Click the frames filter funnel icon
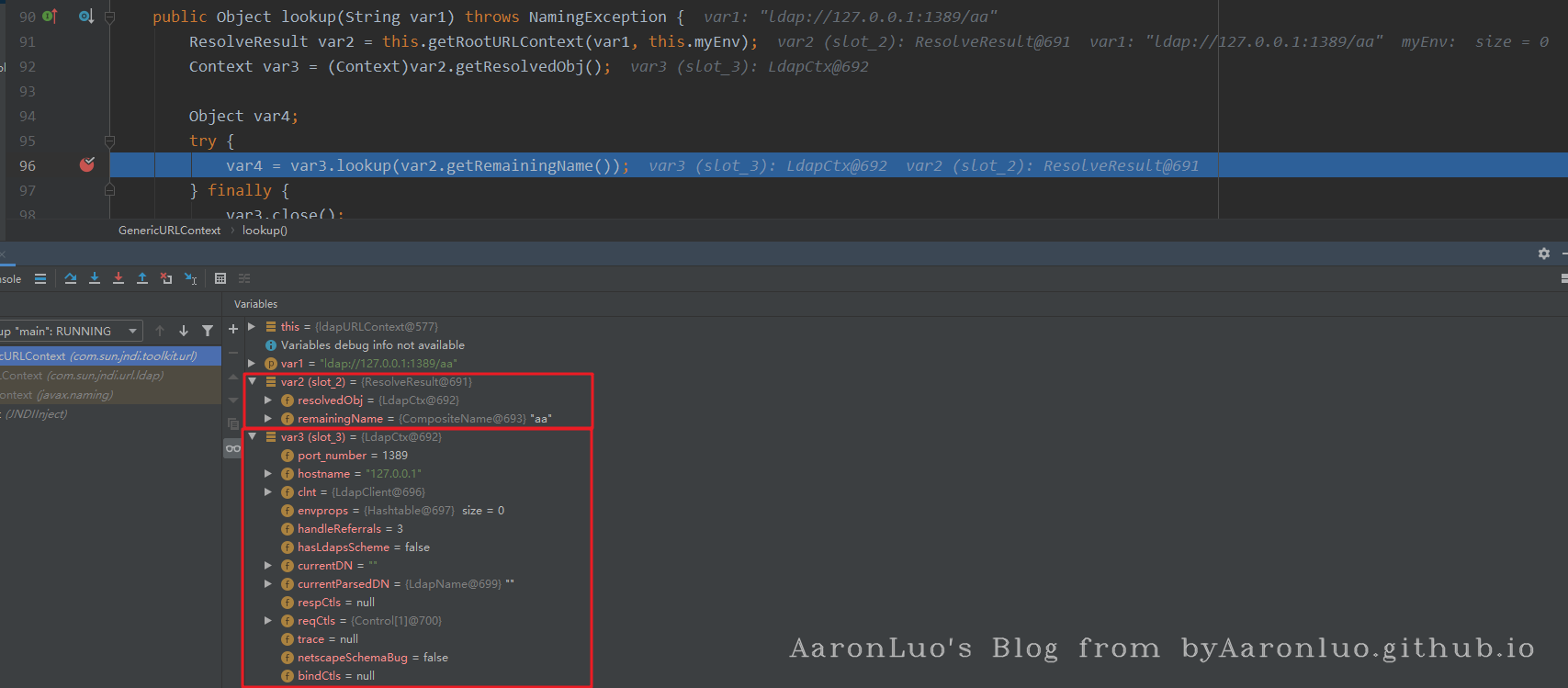This screenshot has width=1568, height=688. (208, 331)
